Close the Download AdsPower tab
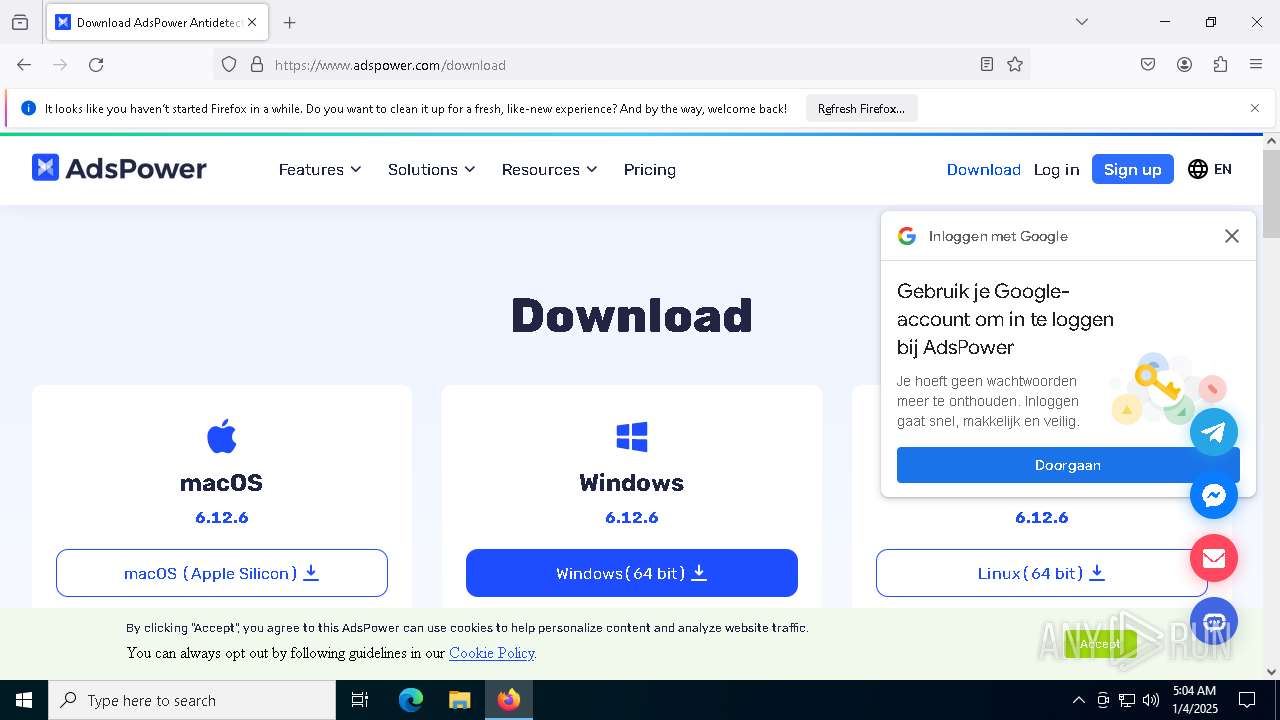Image resolution: width=1280 pixels, height=720 pixels. pyautogui.click(x=252, y=22)
